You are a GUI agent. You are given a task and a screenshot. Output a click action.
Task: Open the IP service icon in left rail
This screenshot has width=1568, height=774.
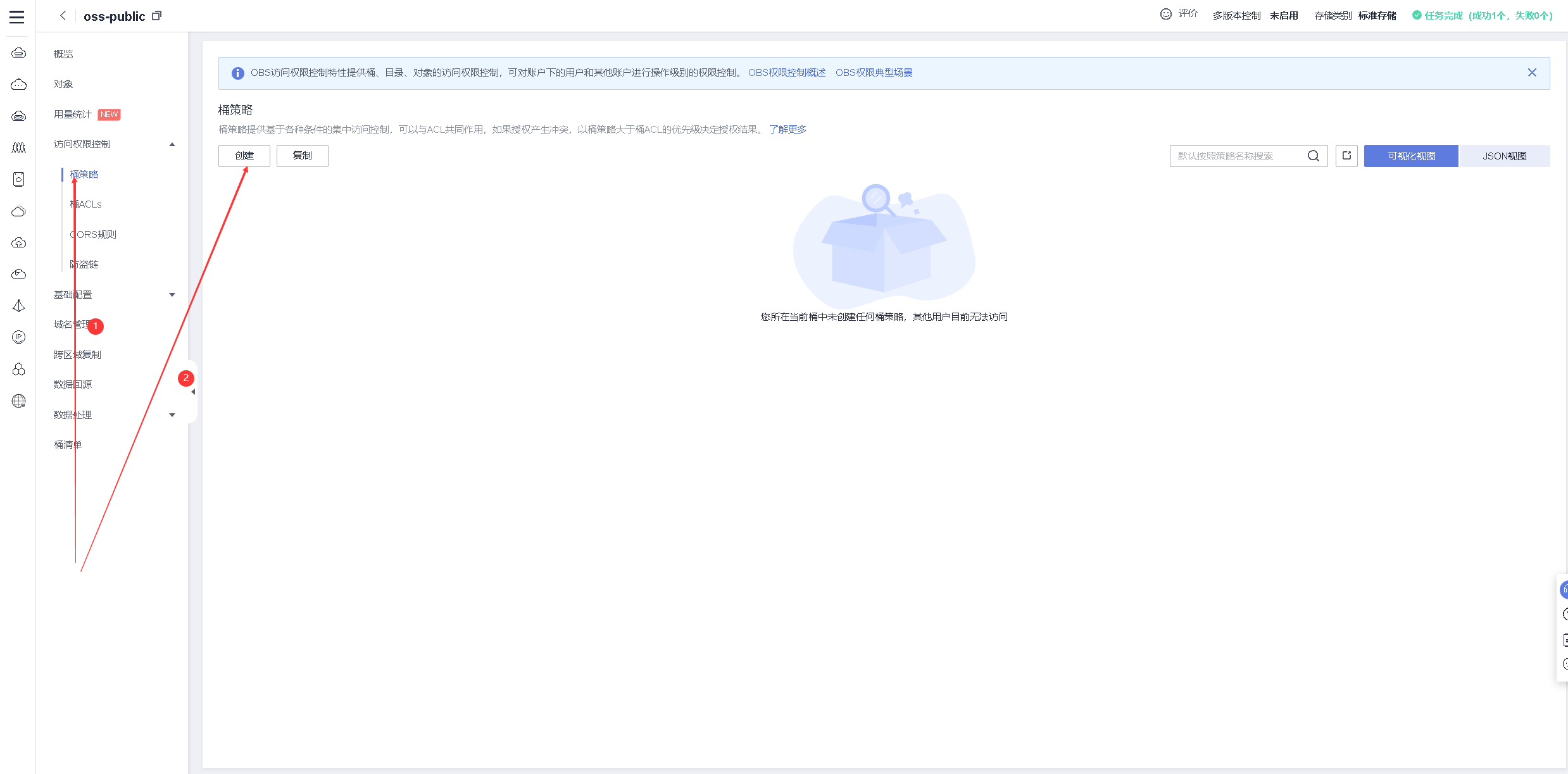click(x=18, y=337)
